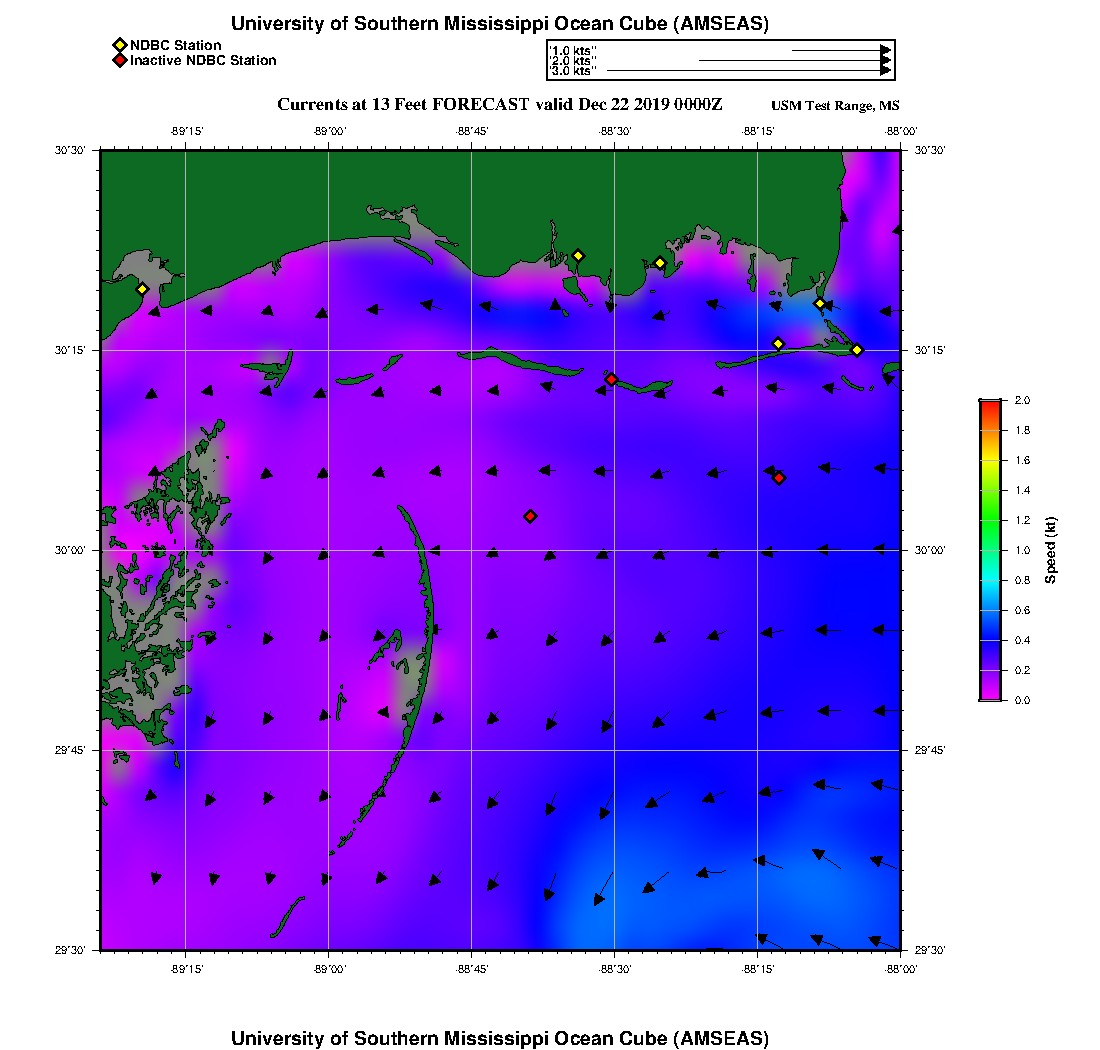Click the "USM Test Range, MS" label
Screen dimensions: 1100x1050
click(x=835, y=106)
